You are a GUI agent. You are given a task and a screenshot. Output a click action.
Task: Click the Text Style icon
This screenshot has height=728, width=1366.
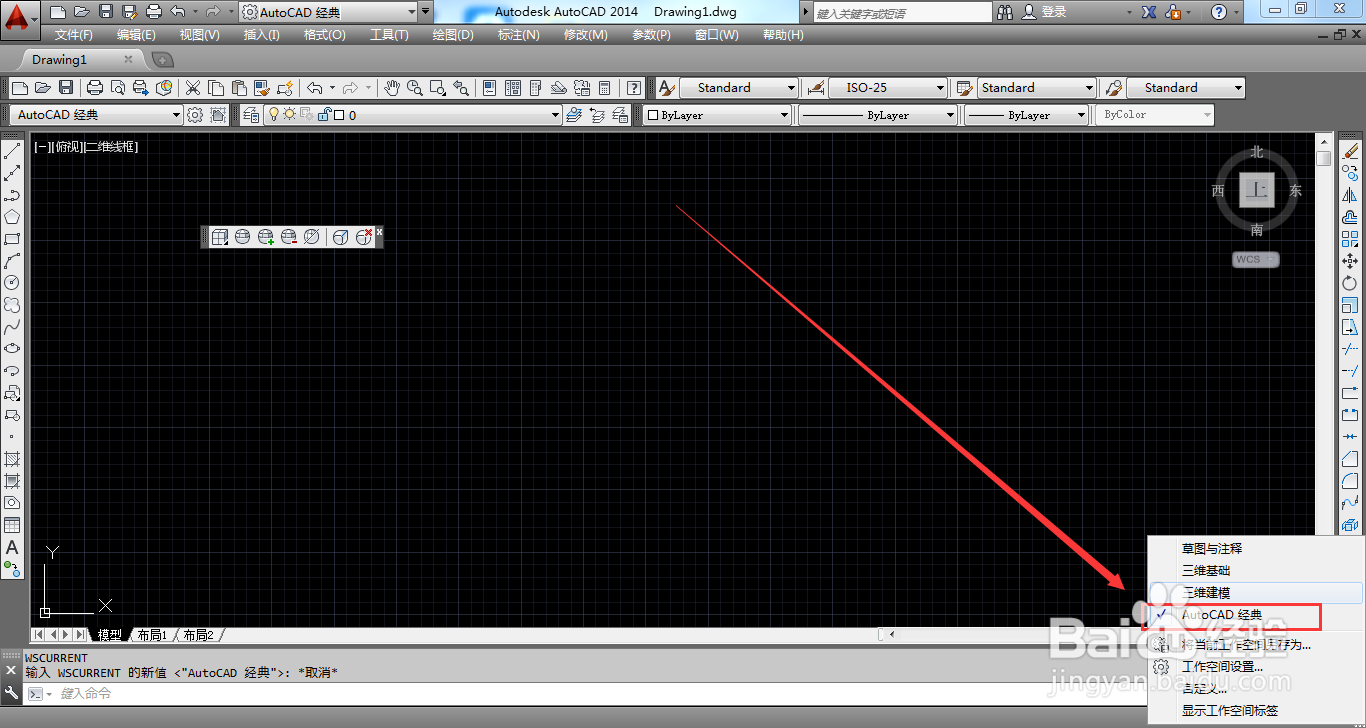667,88
